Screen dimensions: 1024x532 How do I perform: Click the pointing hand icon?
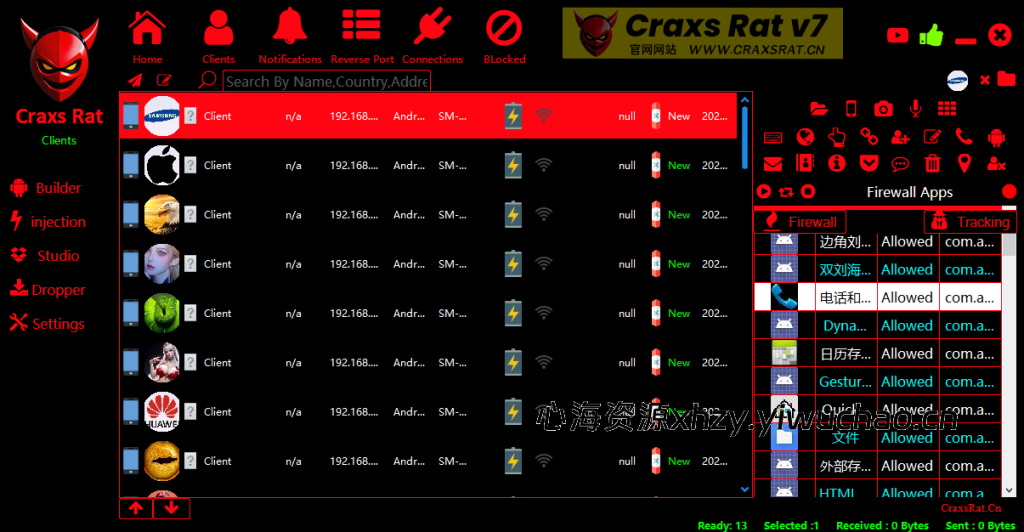coord(837,136)
